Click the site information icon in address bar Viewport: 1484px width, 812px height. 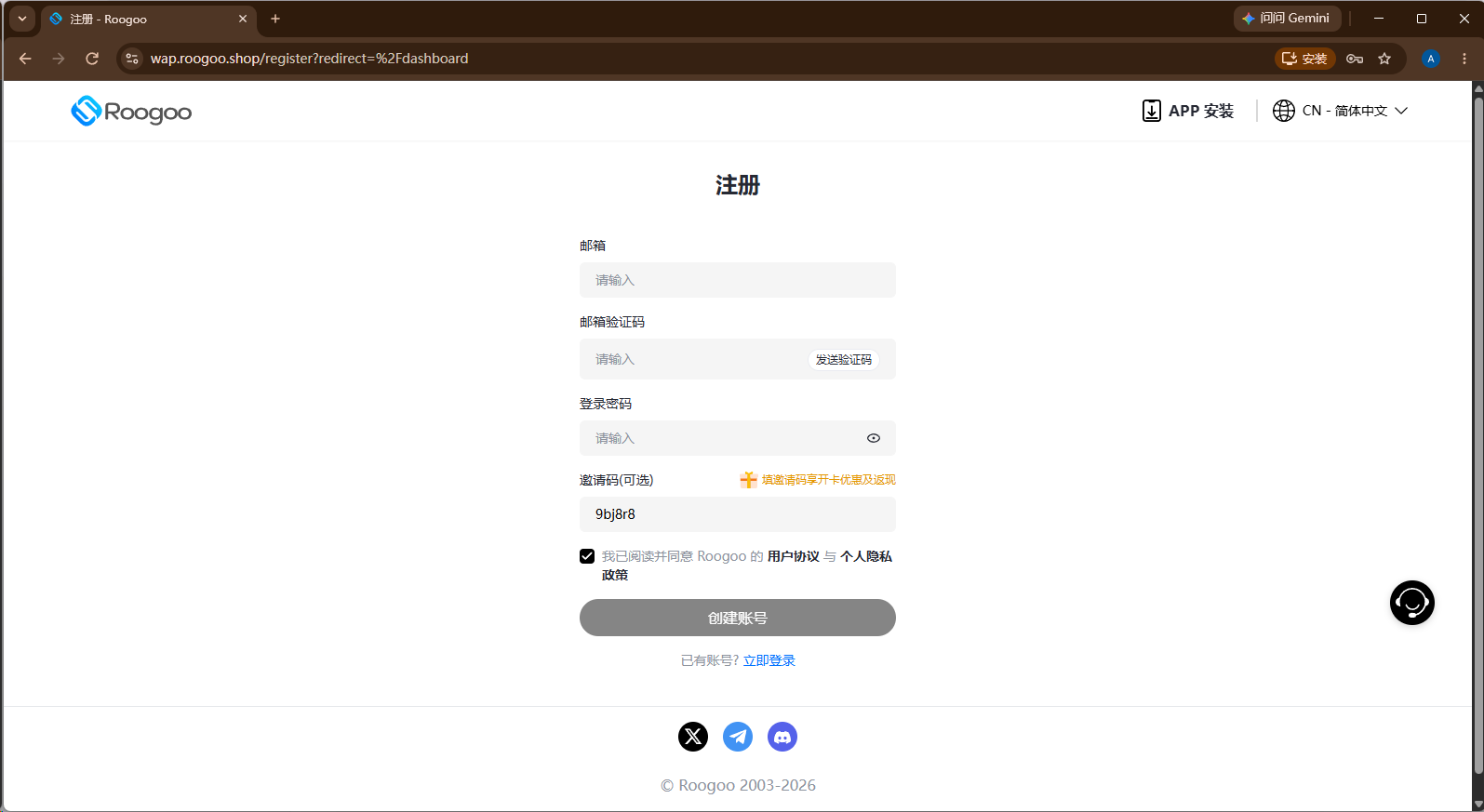click(132, 59)
